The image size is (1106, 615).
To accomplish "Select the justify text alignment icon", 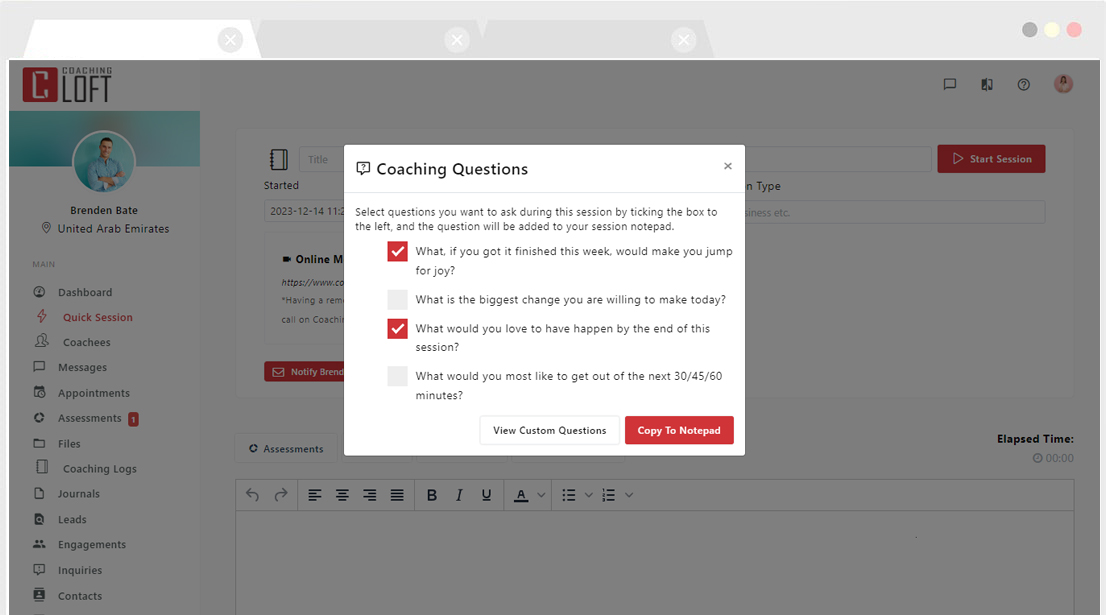I will [395, 494].
